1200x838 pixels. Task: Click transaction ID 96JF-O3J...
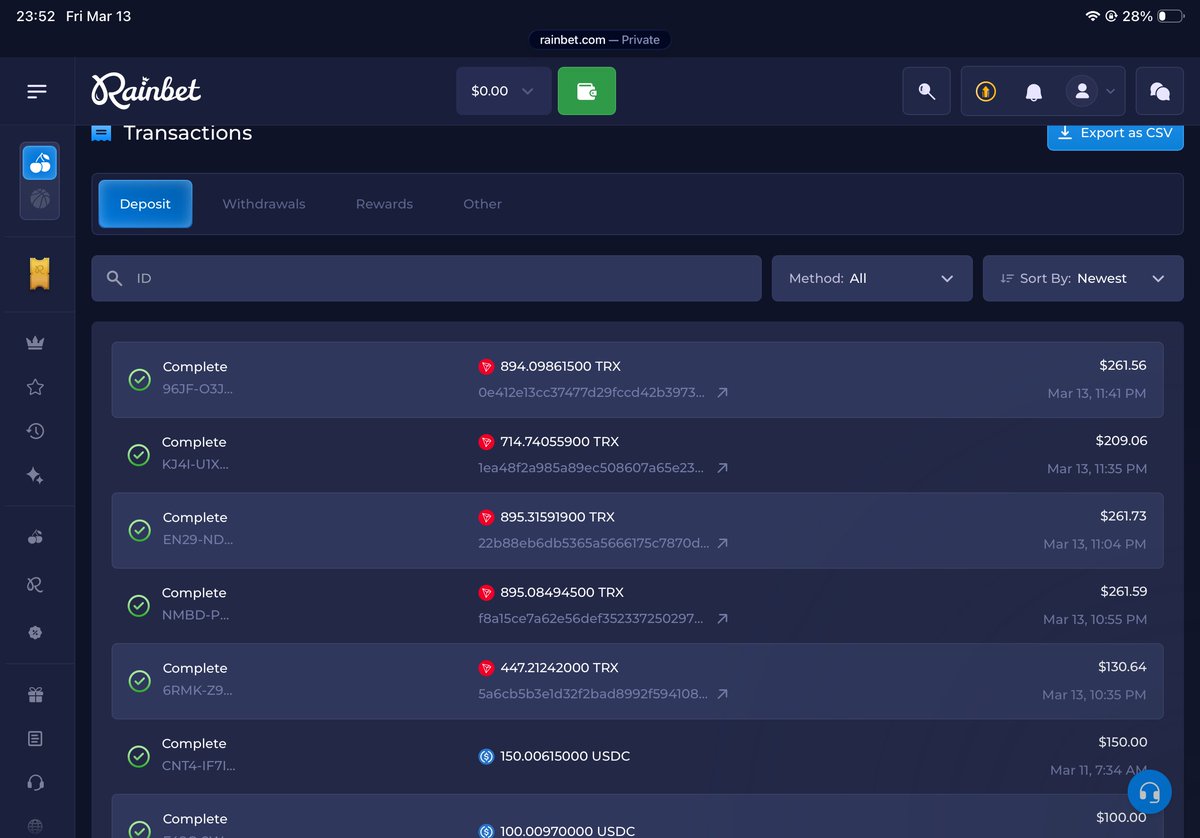pos(198,388)
